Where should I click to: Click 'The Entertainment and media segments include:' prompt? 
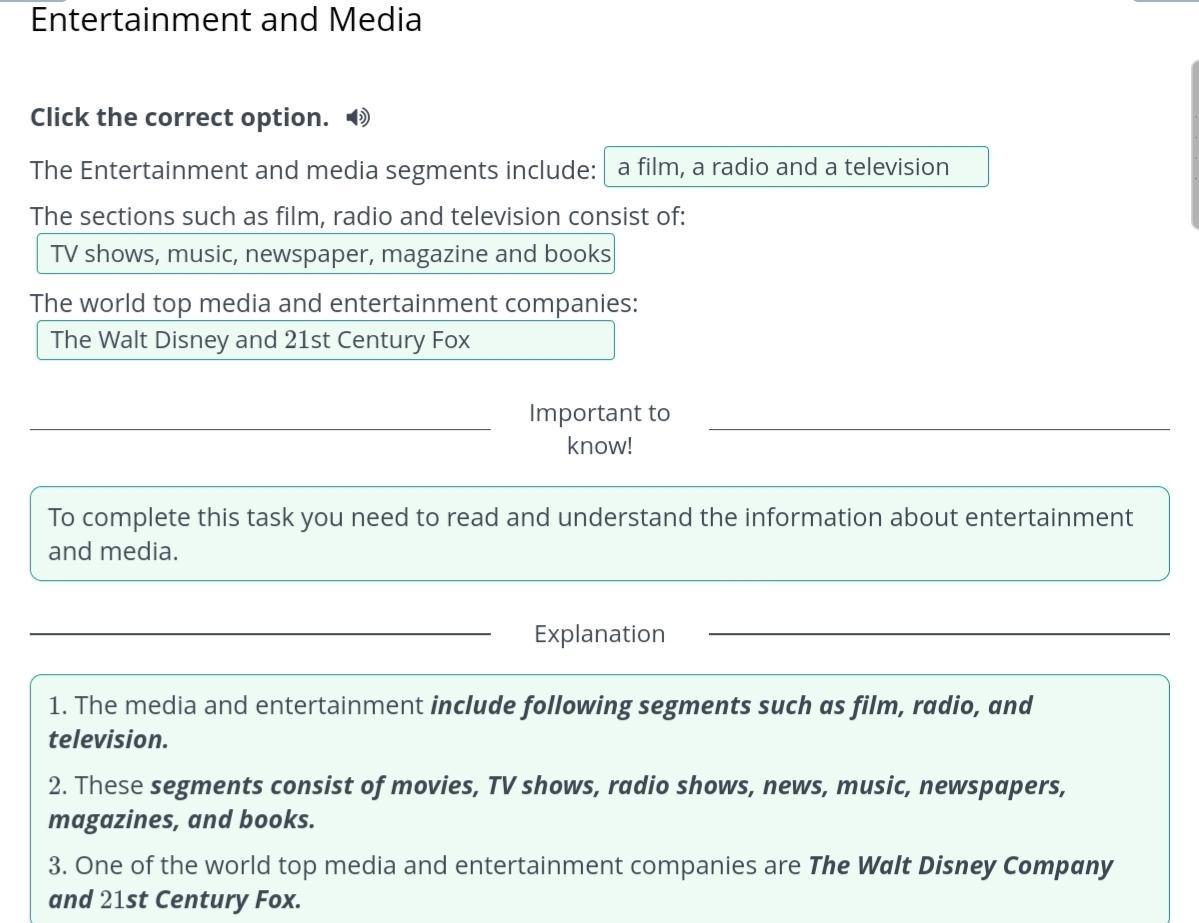[x=313, y=170]
